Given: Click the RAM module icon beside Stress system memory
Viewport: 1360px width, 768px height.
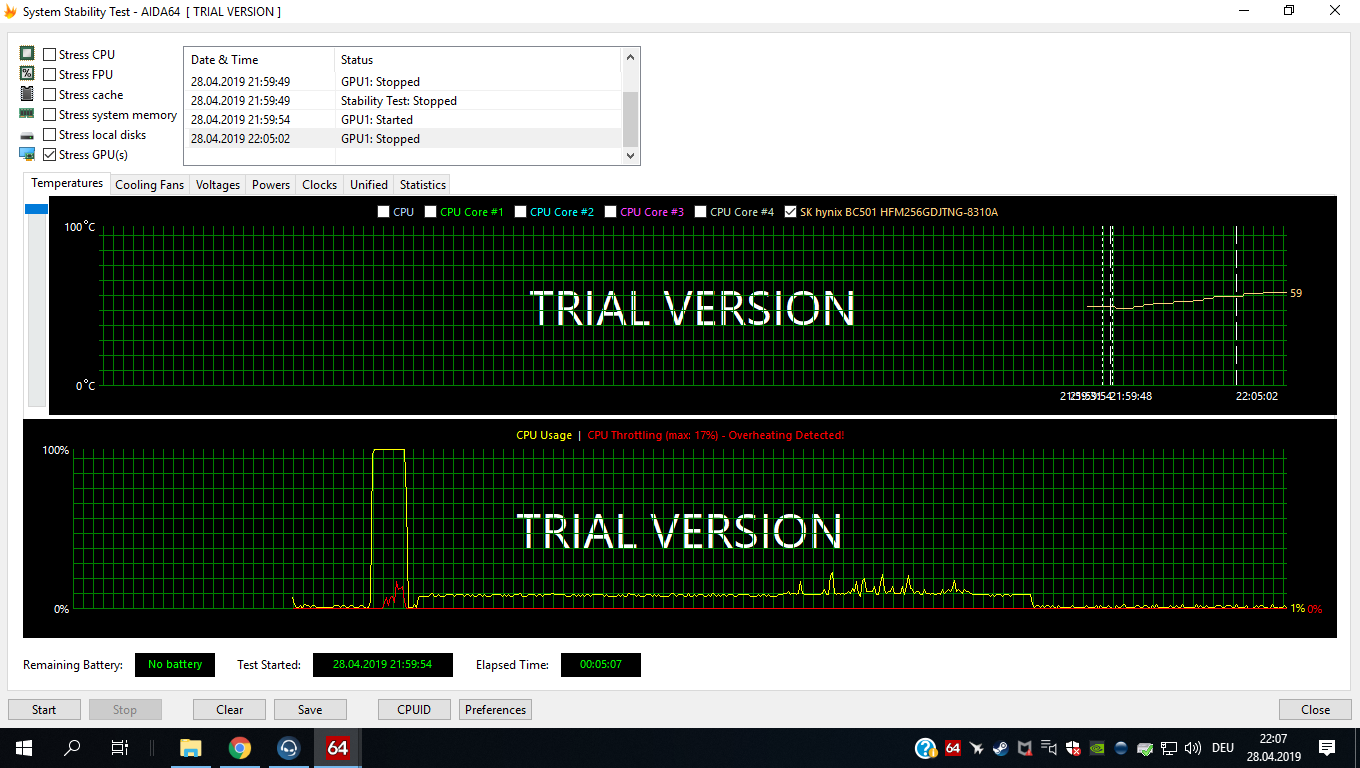Looking at the screenshot, I should pos(27,114).
